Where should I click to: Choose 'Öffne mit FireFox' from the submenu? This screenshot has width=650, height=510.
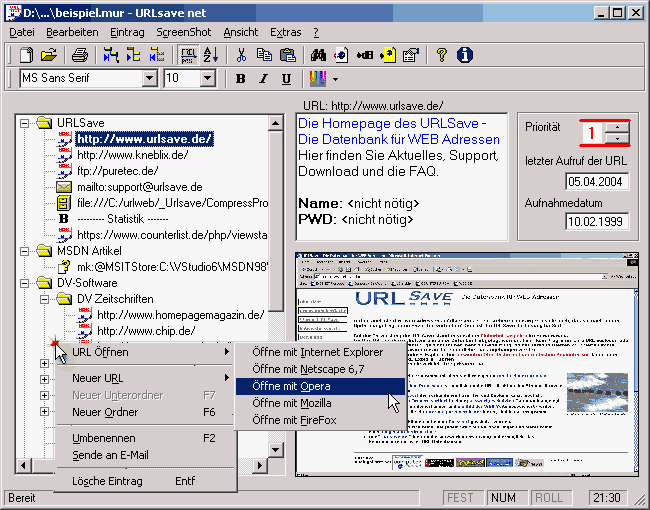(x=295, y=420)
